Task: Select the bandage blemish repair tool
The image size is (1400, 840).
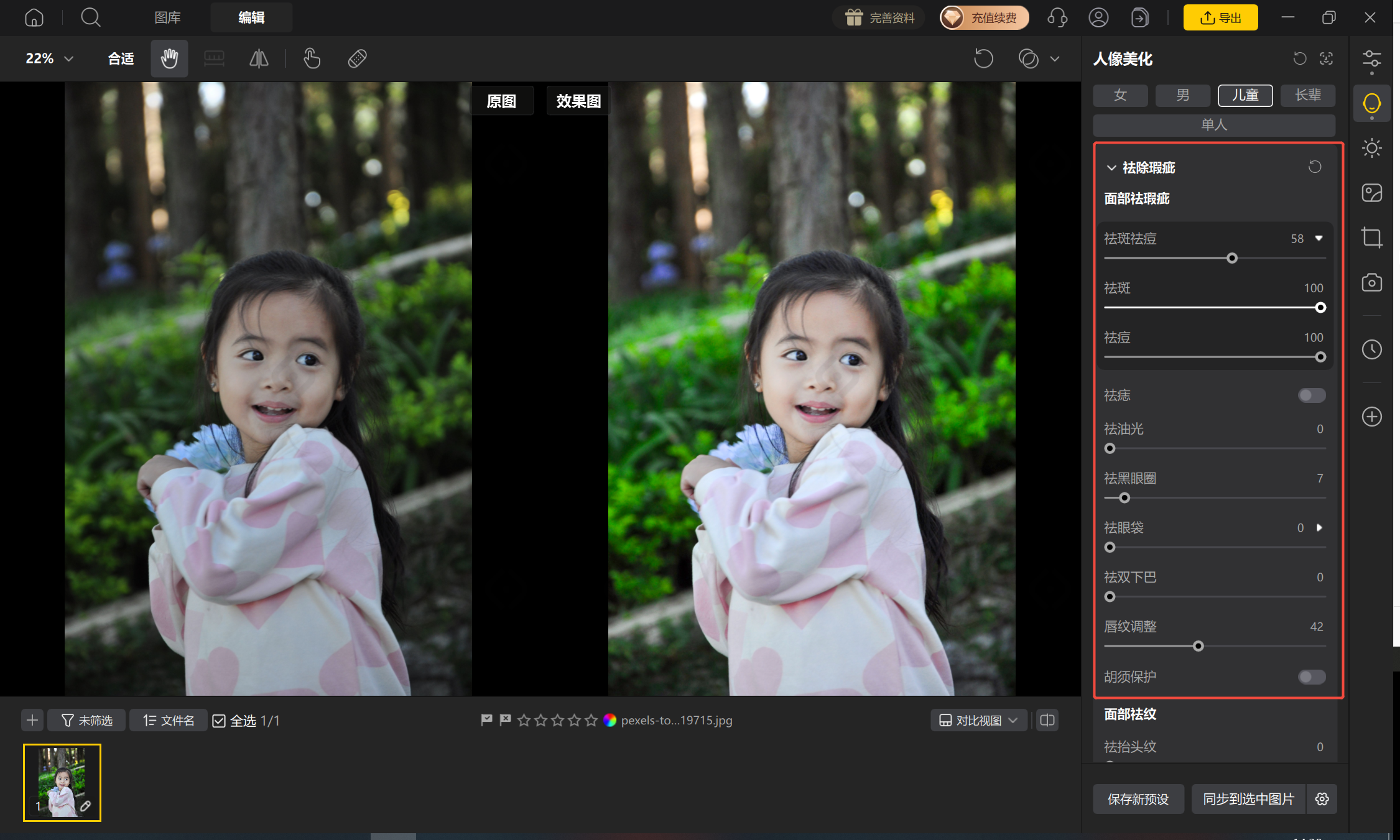Action: (x=357, y=58)
